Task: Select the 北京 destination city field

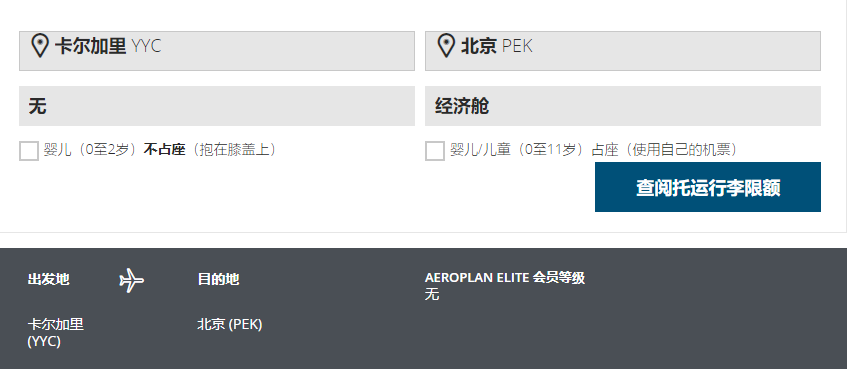Action: [623, 51]
